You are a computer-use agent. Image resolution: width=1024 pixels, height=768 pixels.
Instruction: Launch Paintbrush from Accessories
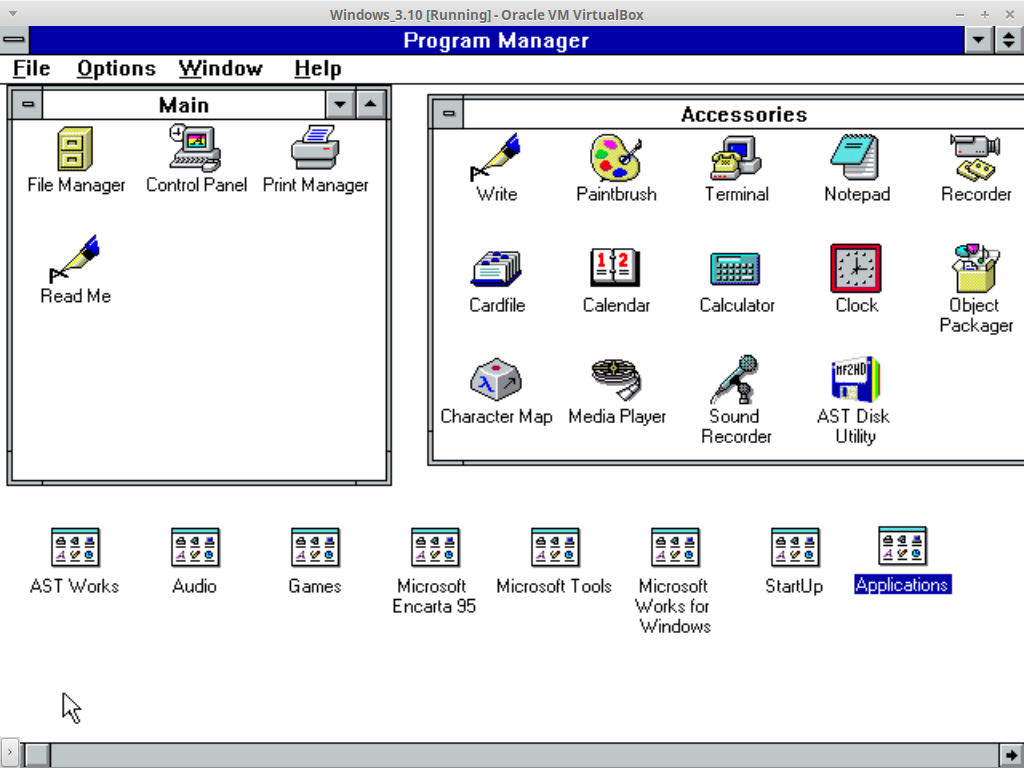tap(616, 158)
